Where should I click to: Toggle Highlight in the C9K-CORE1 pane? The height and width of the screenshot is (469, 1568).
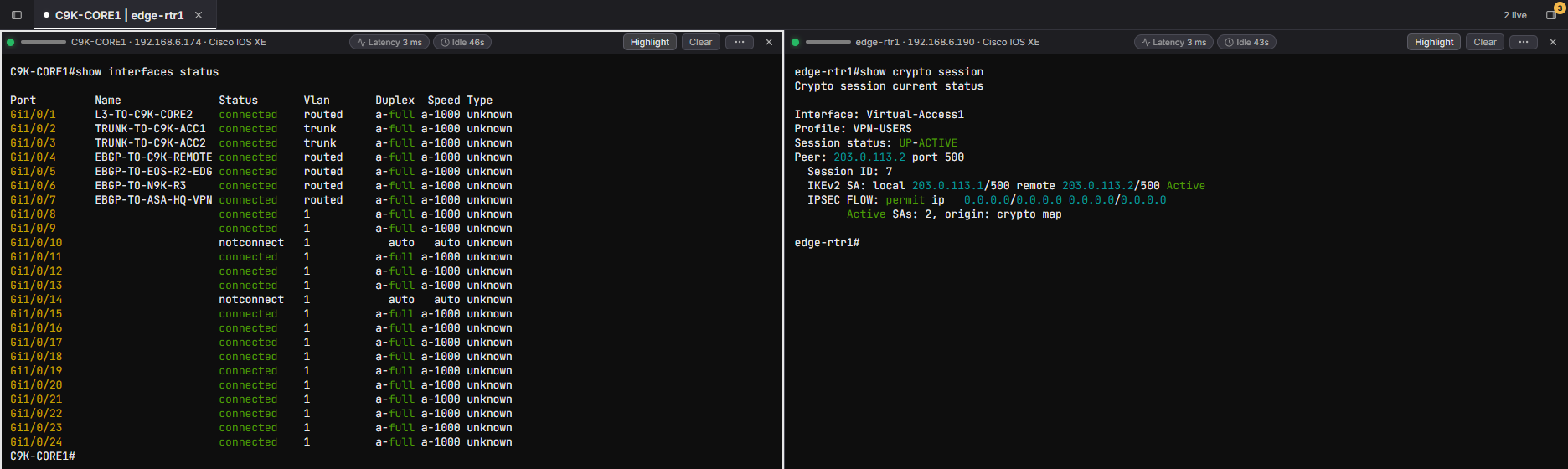tap(650, 42)
